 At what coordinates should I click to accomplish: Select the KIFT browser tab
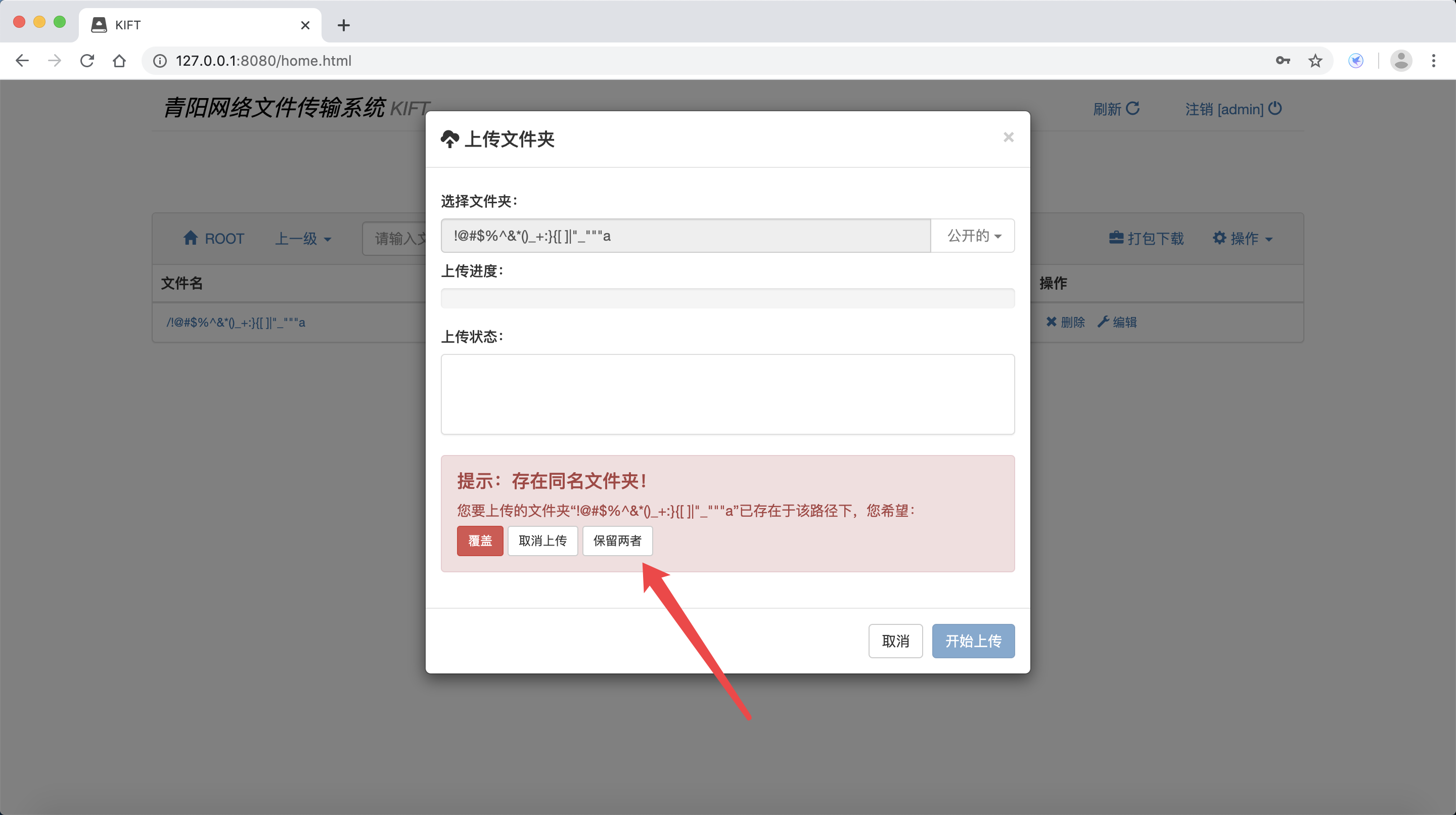click(x=200, y=25)
